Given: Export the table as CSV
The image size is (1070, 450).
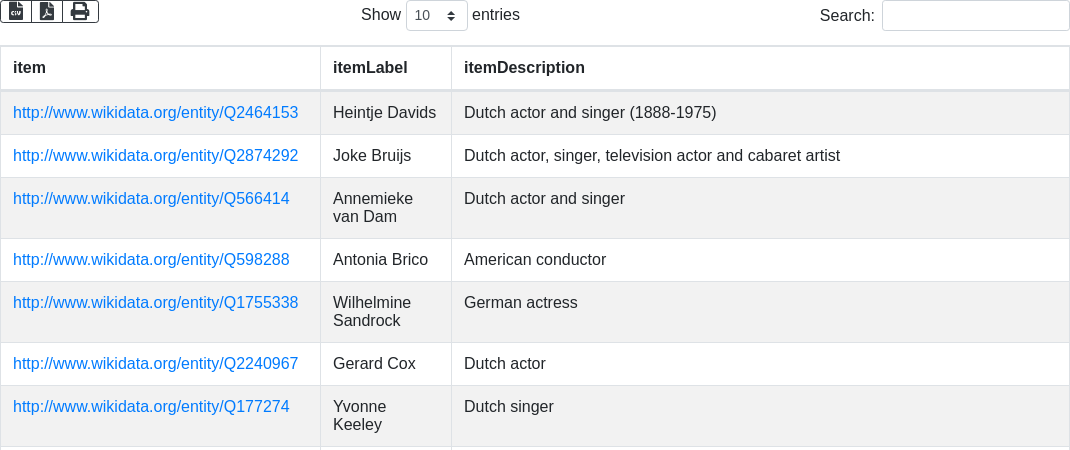Looking at the screenshot, I should 16,11.
